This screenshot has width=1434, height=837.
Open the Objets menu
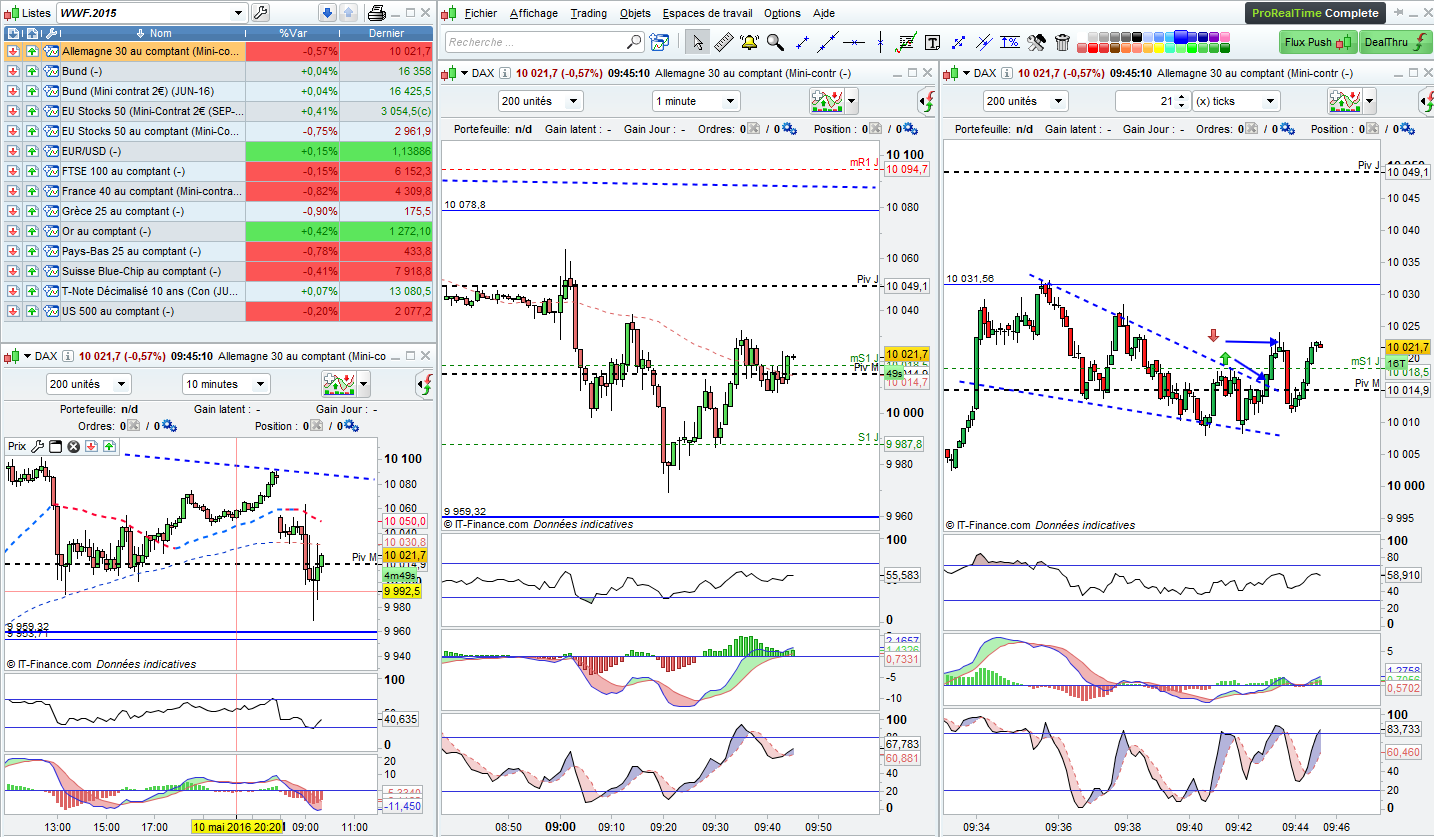tap(635, 13)
